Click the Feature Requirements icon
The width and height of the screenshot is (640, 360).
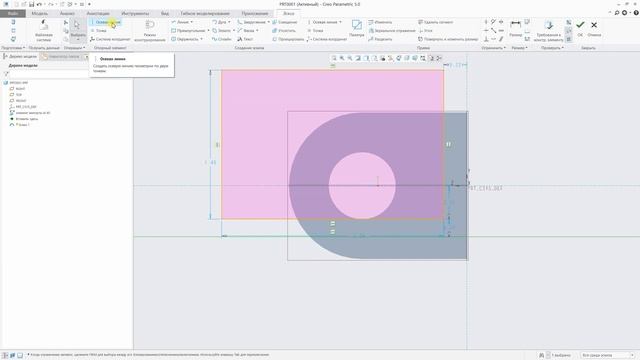click(549, 30)
